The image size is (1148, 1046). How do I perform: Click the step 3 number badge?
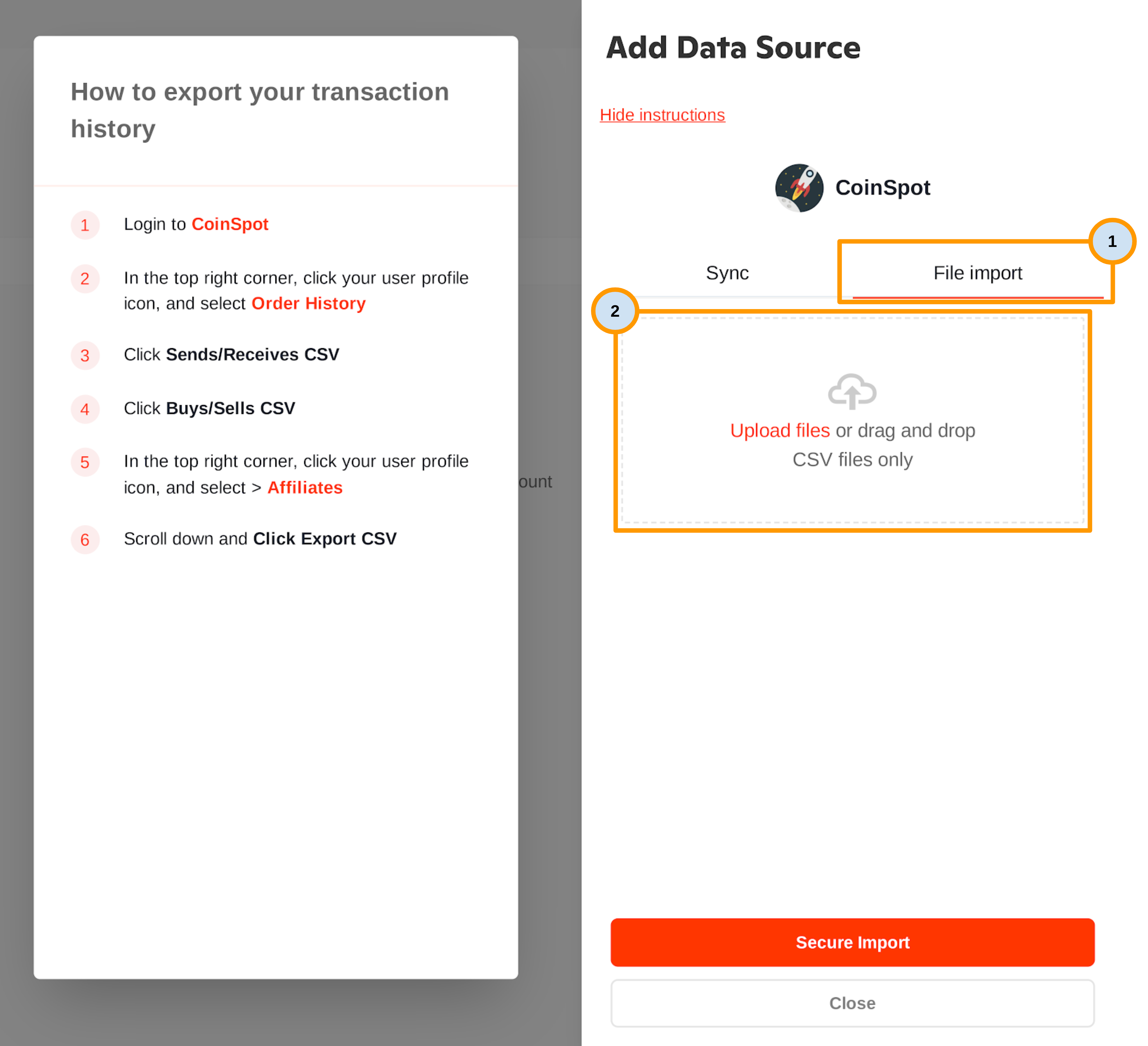[x=85, y=355]
